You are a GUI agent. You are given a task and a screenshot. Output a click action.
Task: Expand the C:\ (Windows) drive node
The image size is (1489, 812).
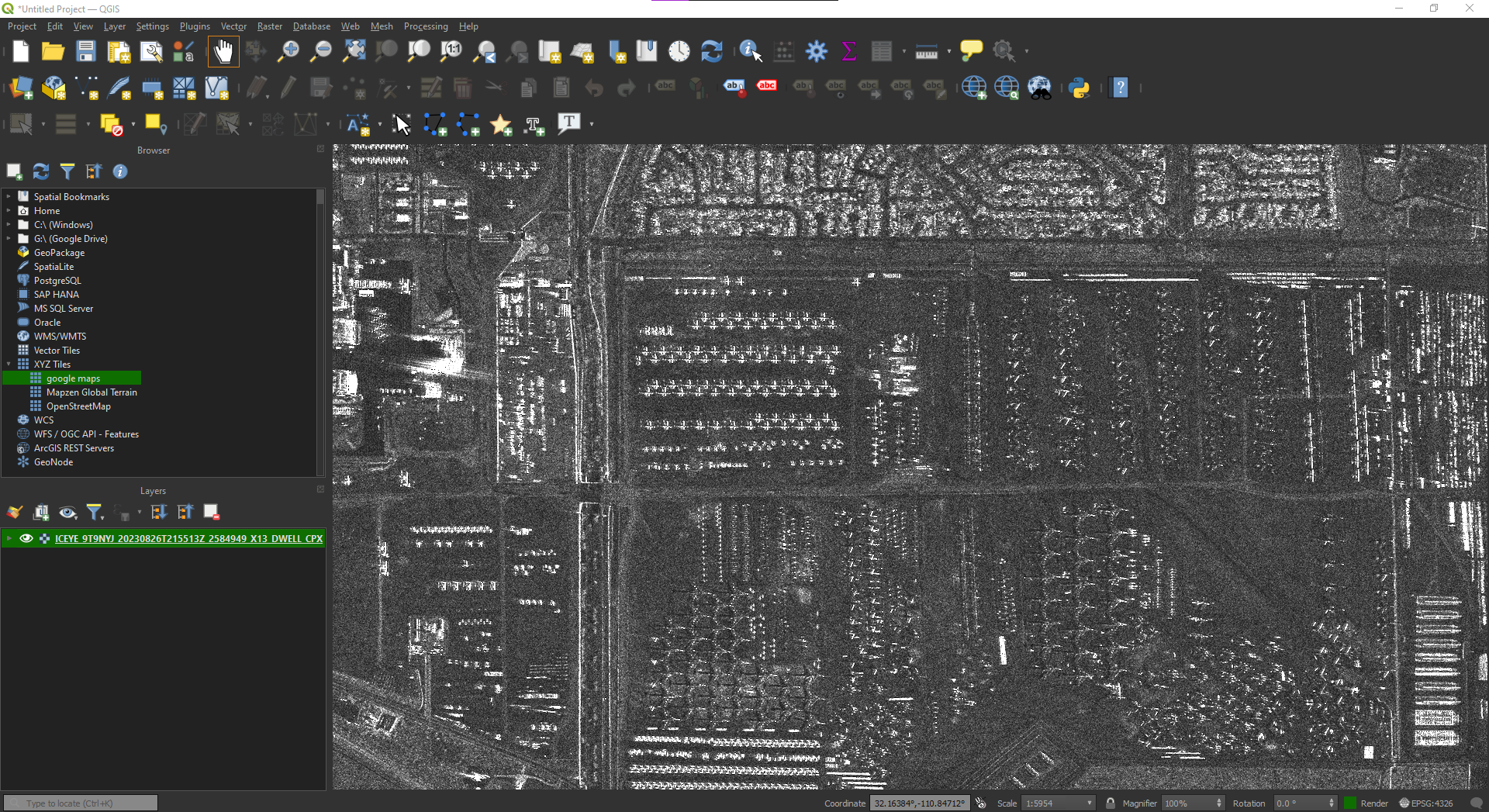(x=9, y=225)
